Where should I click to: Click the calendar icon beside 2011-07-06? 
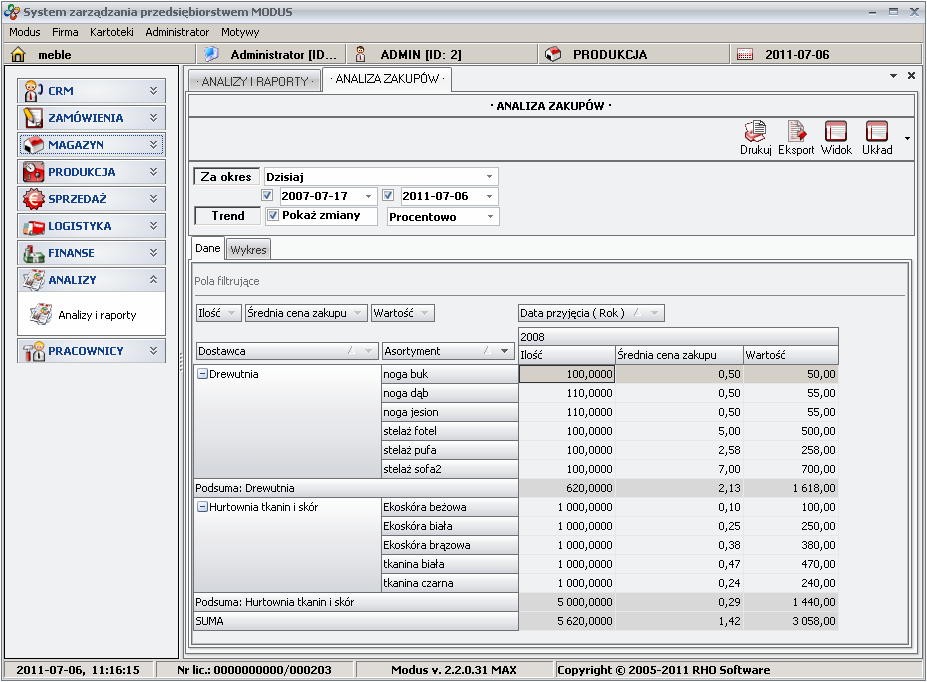(744, 55)
